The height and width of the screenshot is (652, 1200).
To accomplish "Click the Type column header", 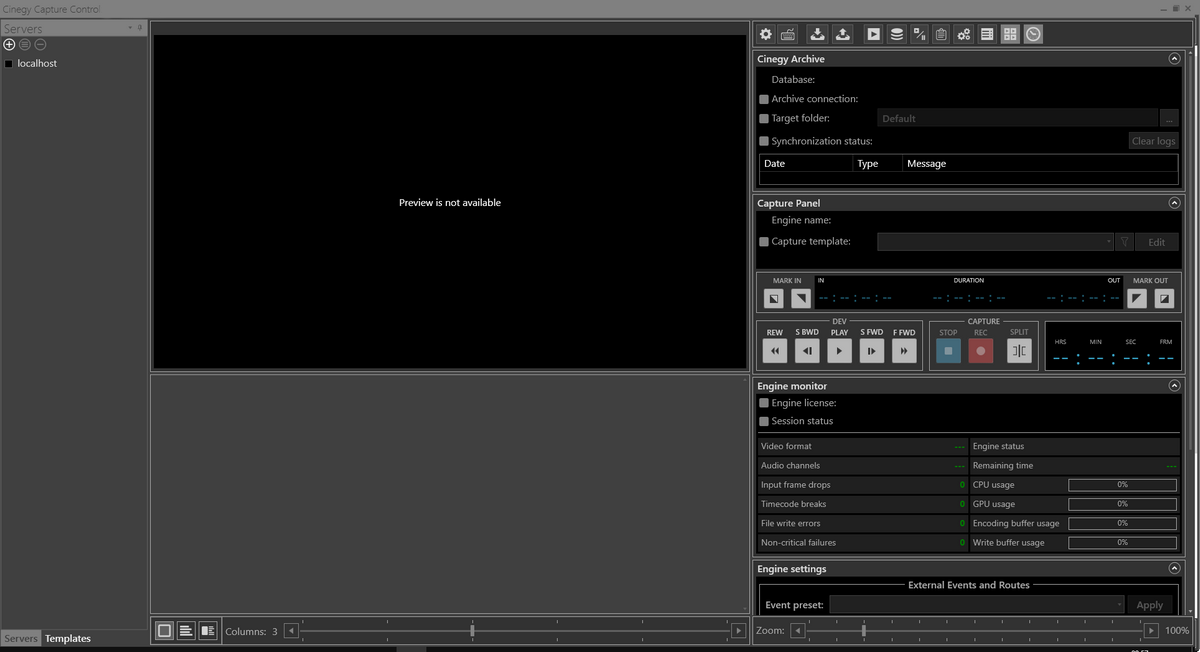I will pyautogui.click(x=878, y=163).
